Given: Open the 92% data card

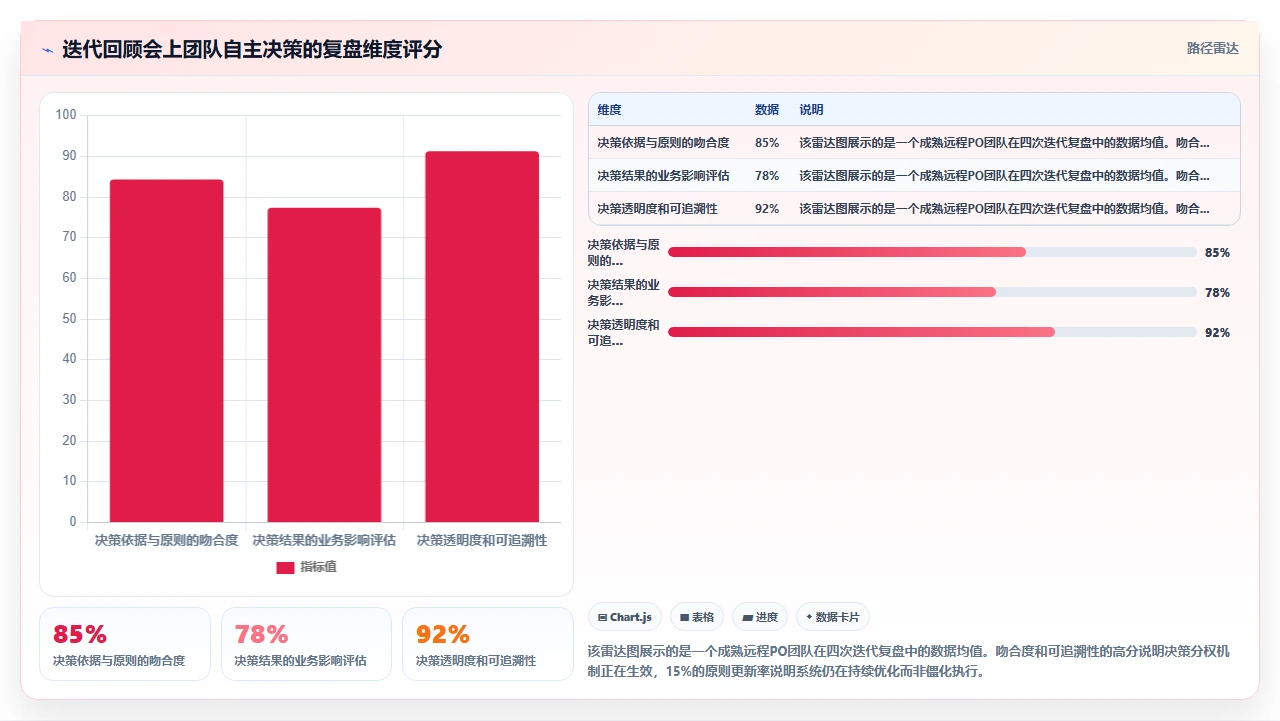Looking at the screenshot, I should point(488,644).
